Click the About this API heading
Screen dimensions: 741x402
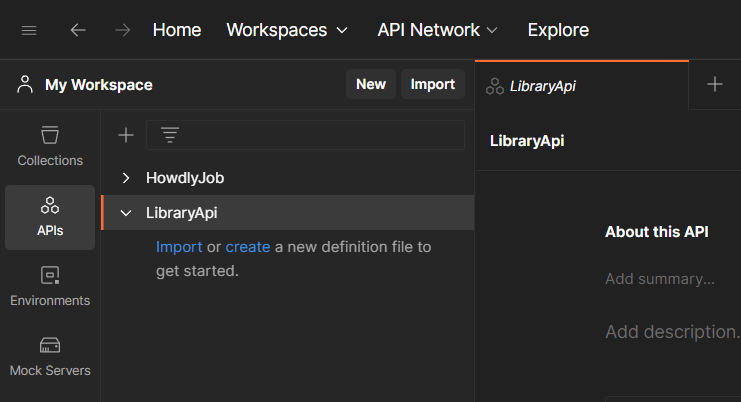pos(657,232)
